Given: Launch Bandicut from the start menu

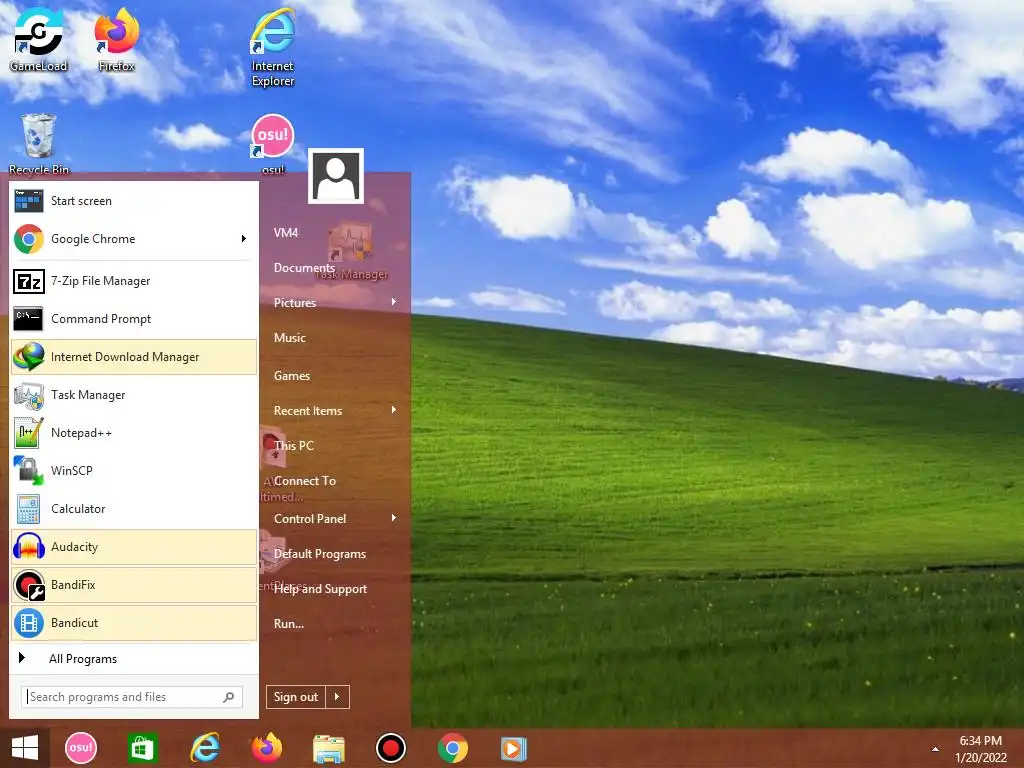Looking at the screenshot, I should pos(134,623).
